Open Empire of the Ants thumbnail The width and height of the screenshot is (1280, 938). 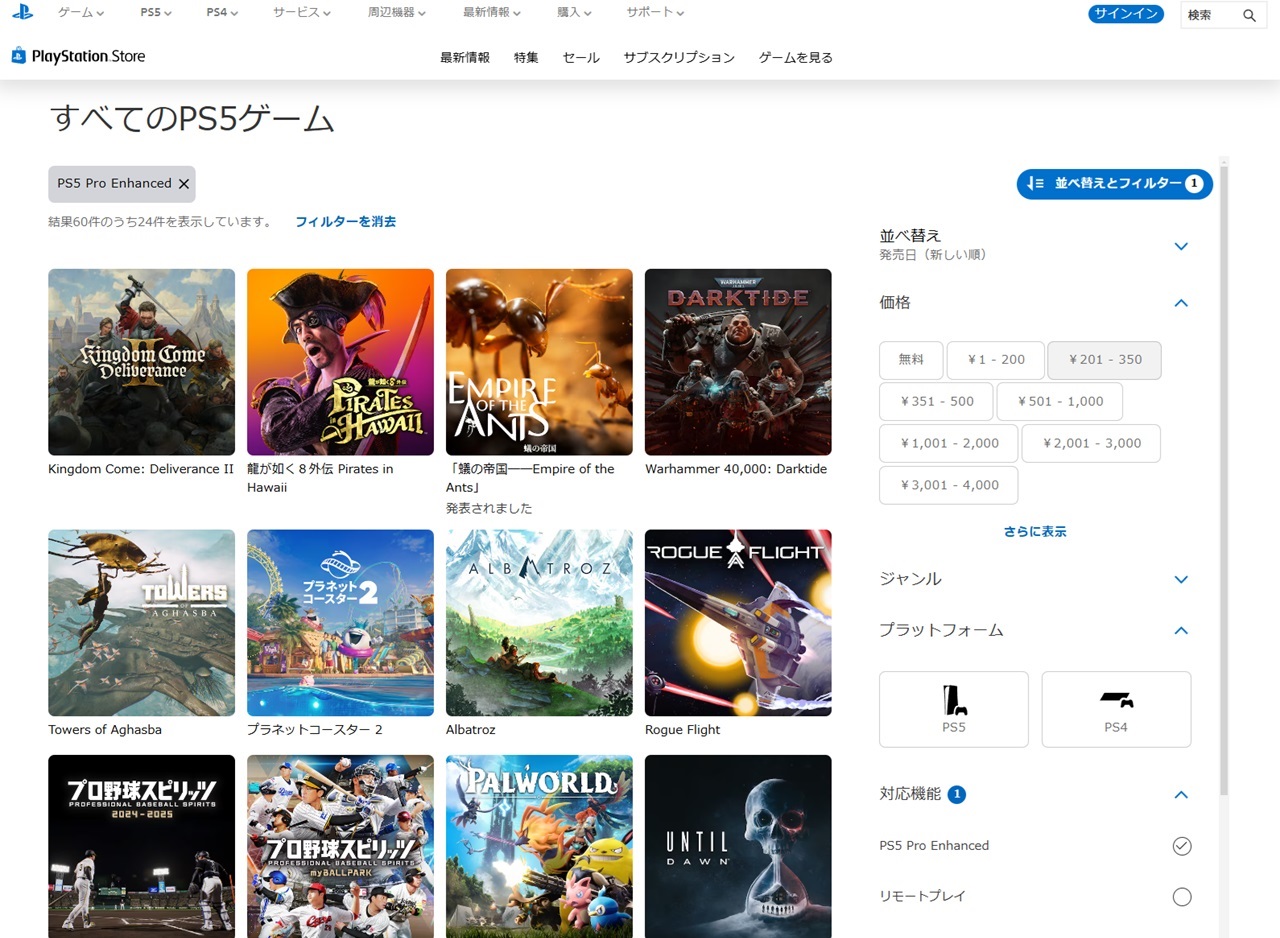tap(539, 362)
